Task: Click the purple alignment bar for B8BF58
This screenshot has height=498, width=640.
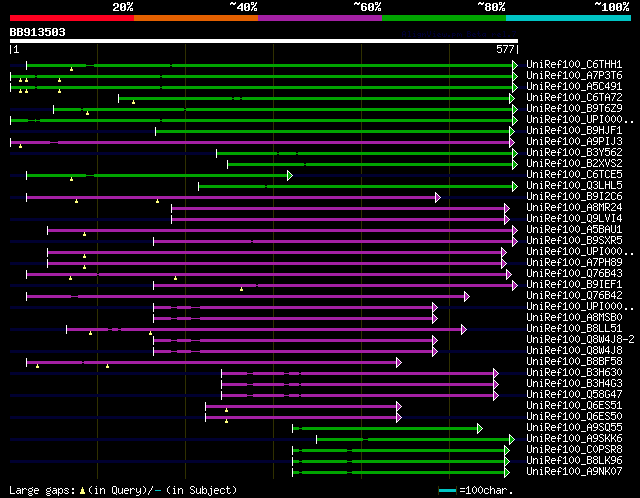Action: coord(214,362)
